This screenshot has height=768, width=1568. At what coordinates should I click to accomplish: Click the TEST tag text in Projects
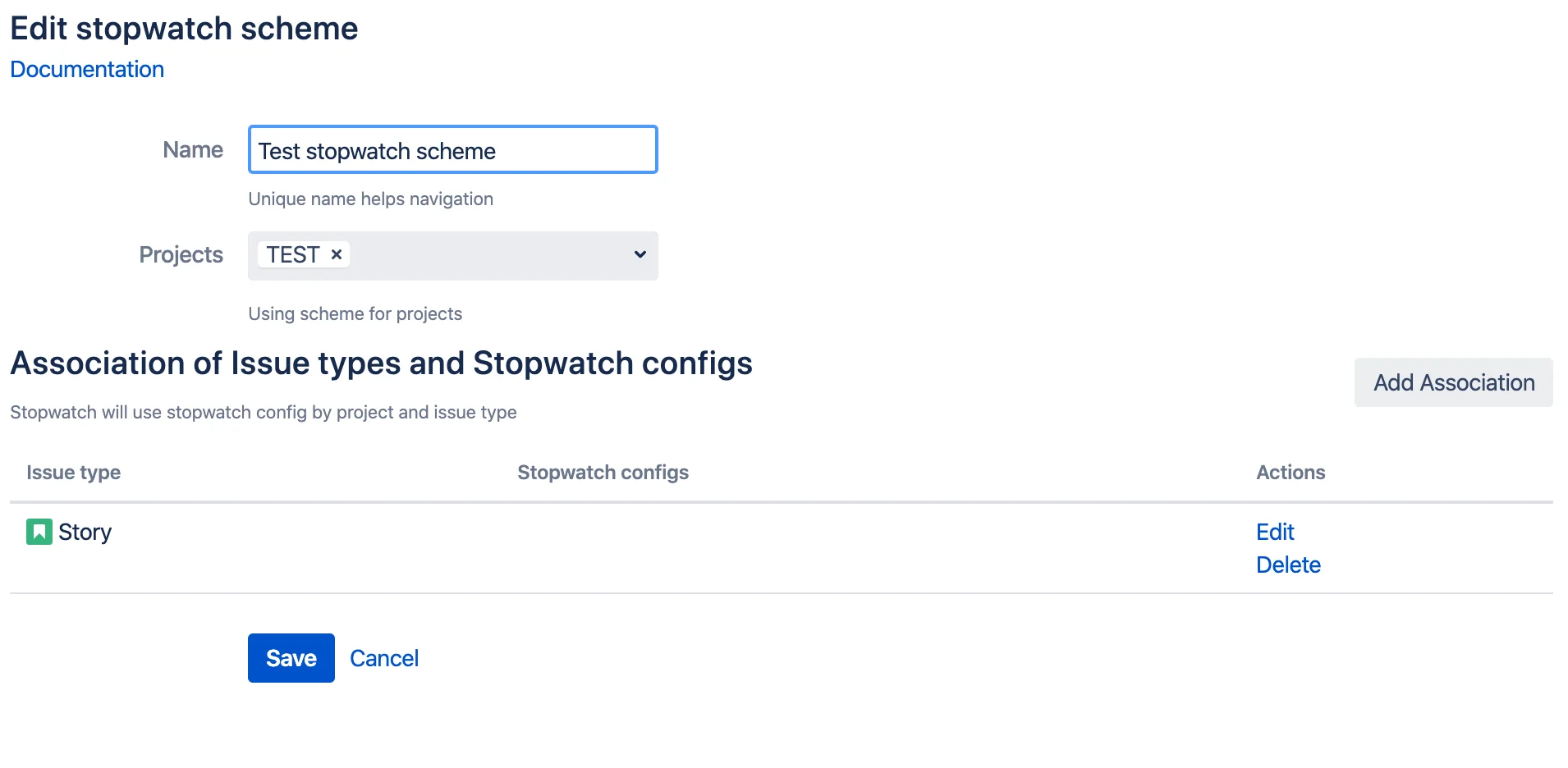click(293, 255)
